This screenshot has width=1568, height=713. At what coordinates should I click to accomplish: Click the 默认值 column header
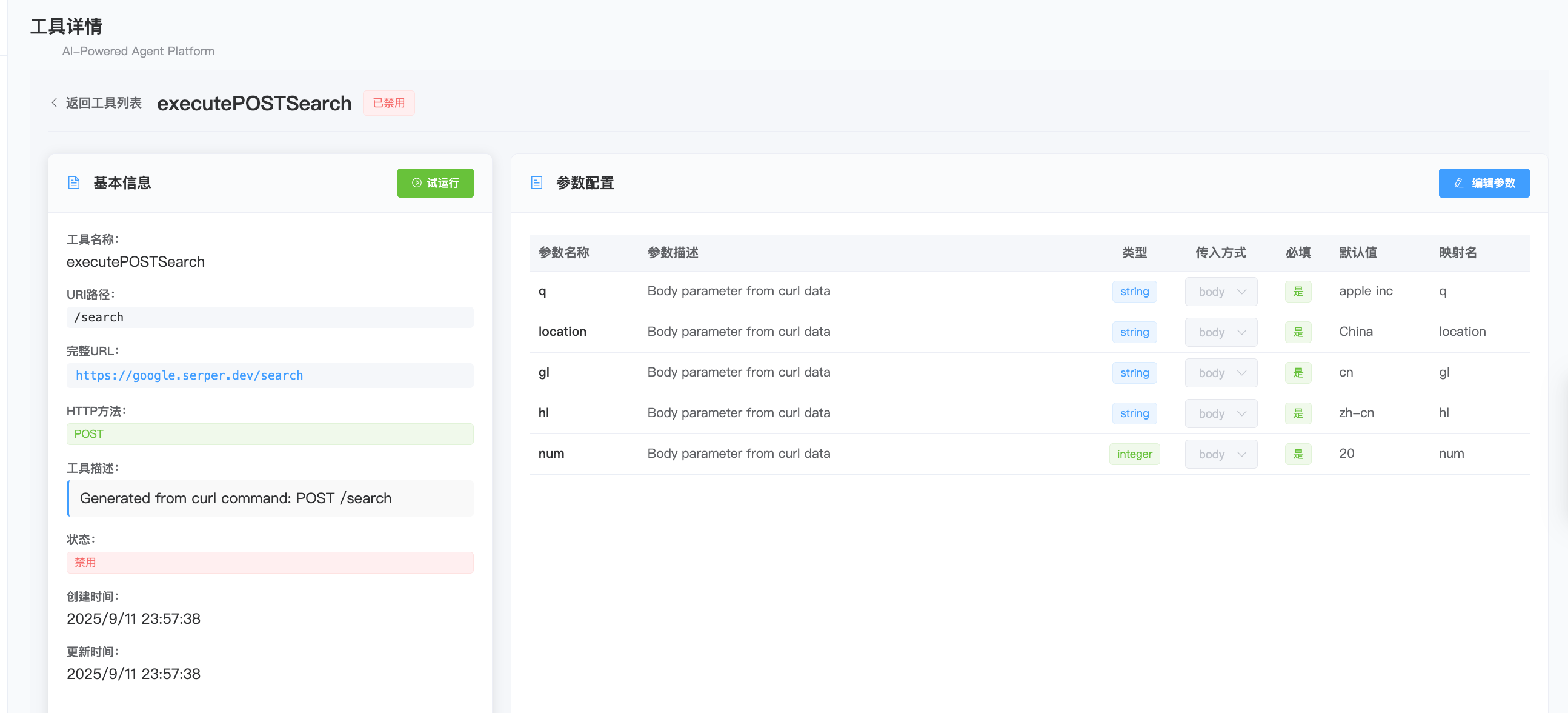[1357, 253]
